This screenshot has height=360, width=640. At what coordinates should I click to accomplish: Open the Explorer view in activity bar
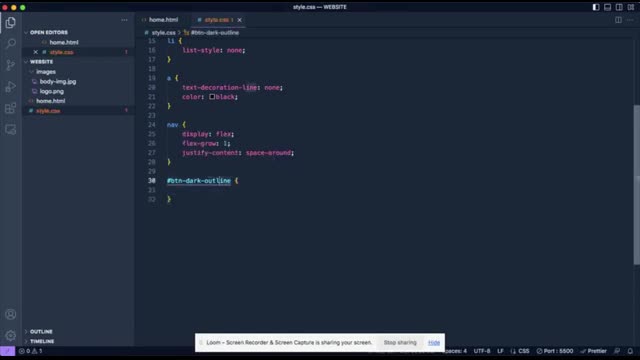[x=11, y=22]
